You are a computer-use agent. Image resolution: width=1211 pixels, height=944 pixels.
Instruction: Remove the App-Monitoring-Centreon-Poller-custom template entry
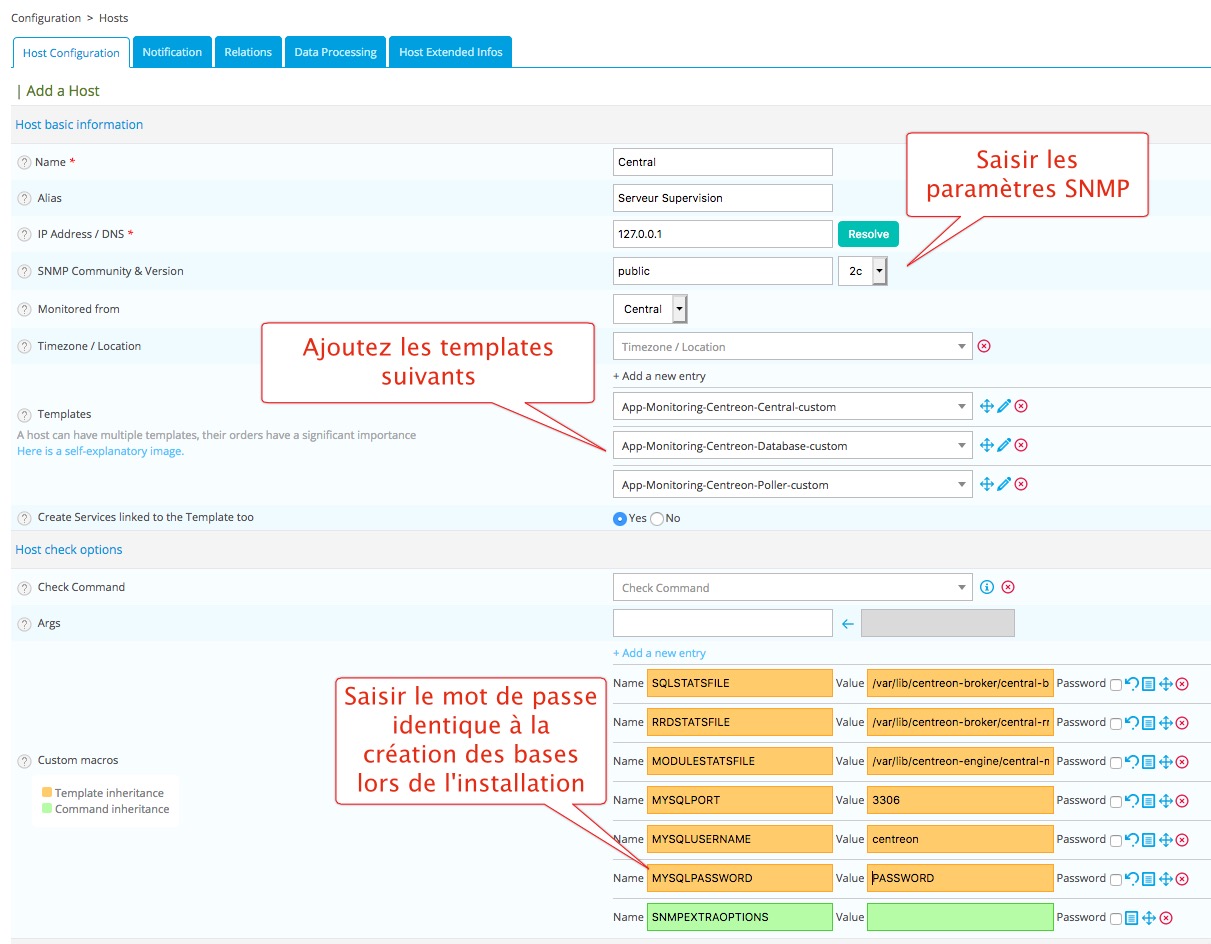point(1021,484)
